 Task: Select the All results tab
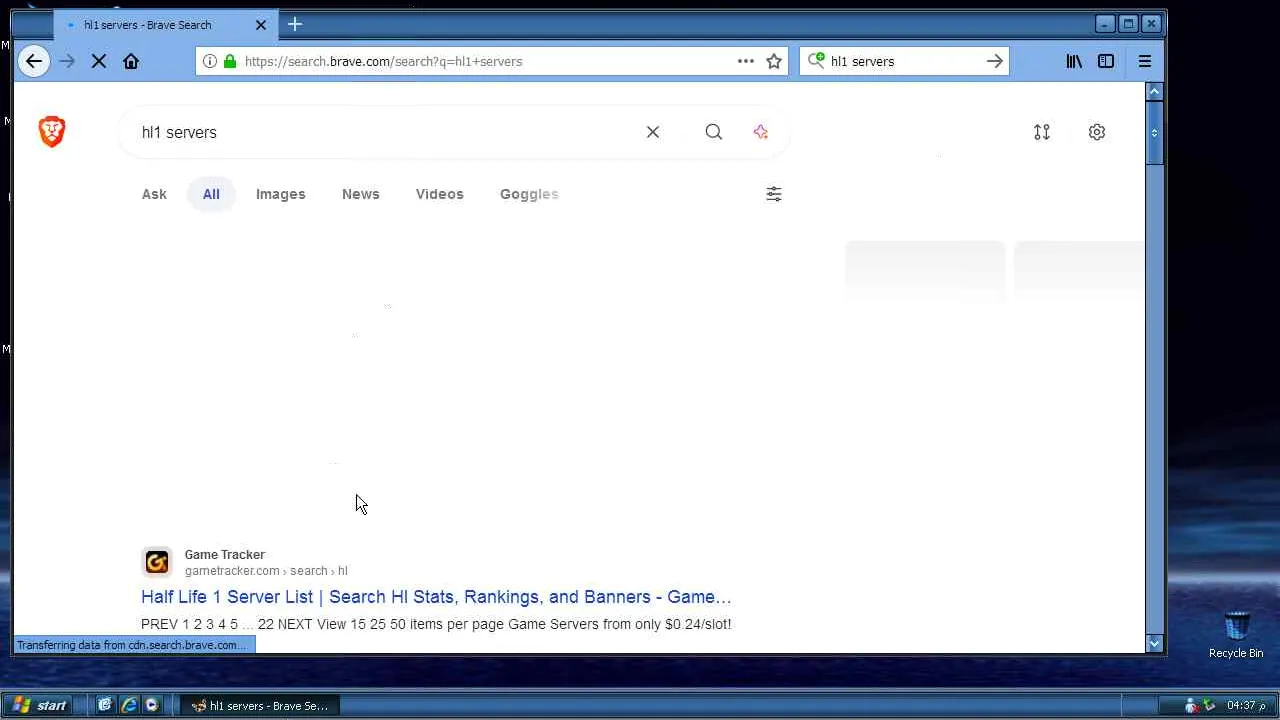click(211, 194)
